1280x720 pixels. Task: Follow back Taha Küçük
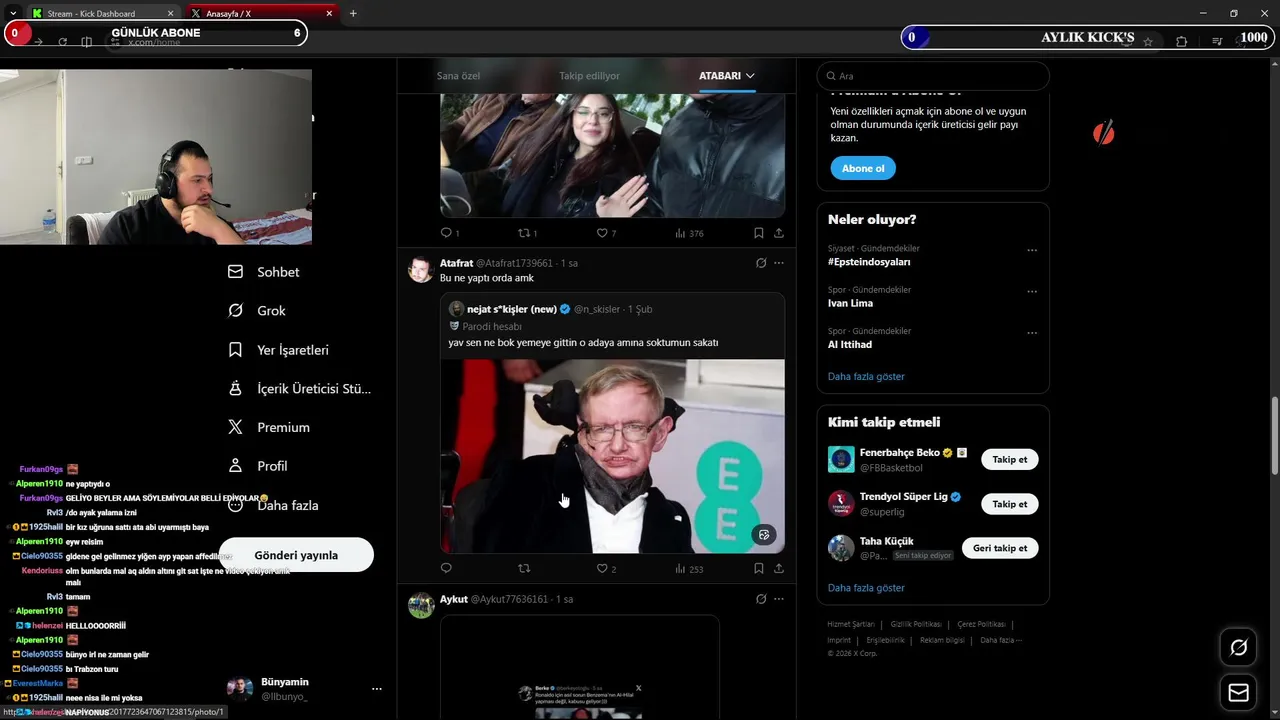point(1000,548)
